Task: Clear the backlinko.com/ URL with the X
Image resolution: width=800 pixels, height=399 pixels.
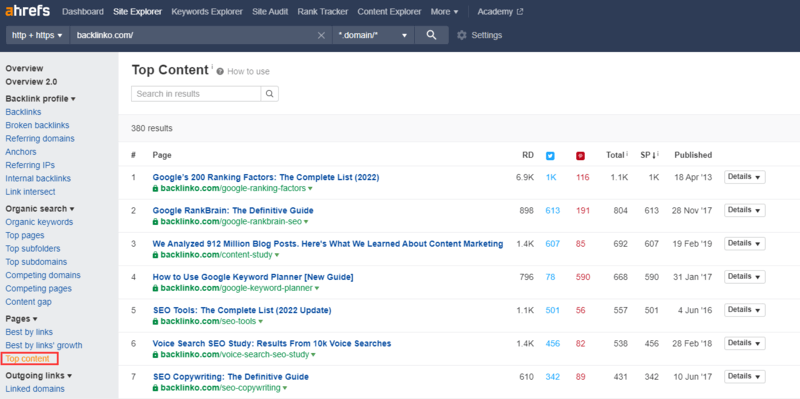Action: tap(321, 35)
